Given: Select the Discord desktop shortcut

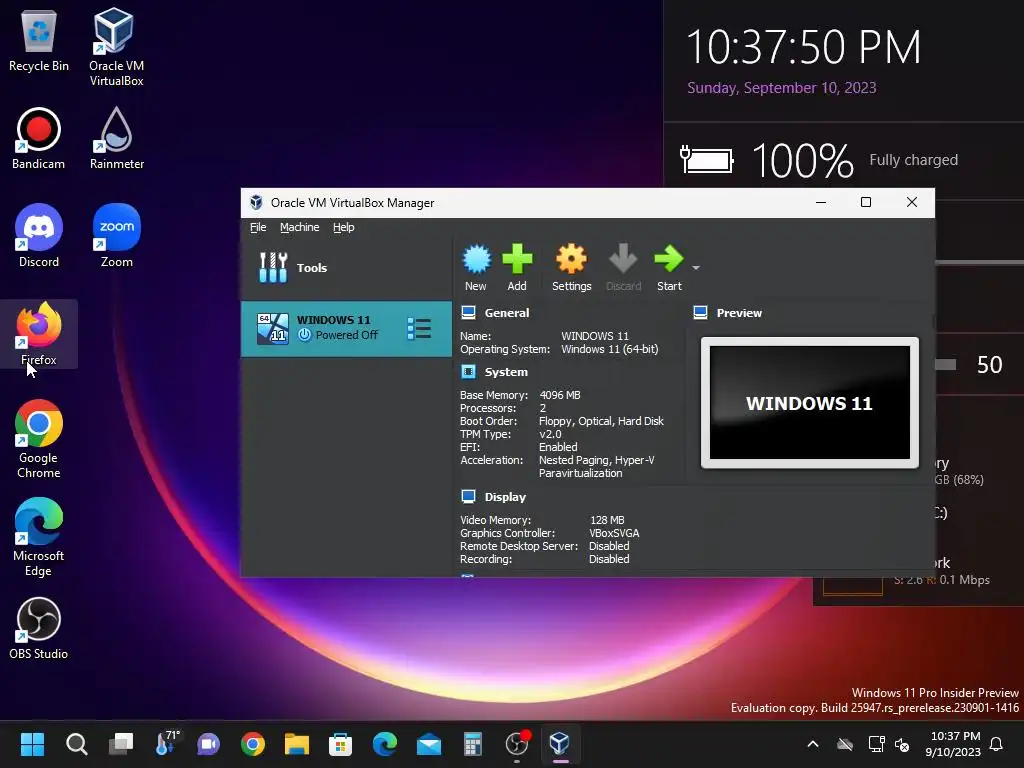Looking at the screenshot, I should [x=39, y=236].
